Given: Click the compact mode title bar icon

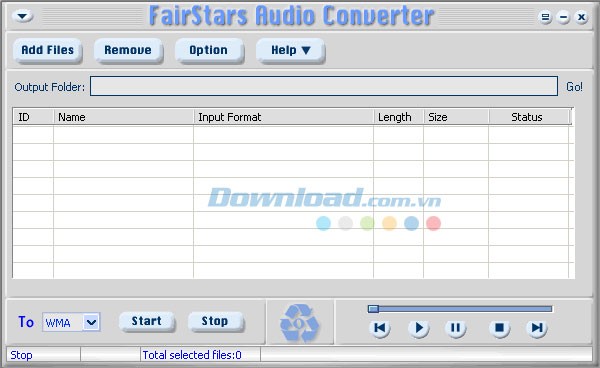Looking at the screenshot, I should (x=545, y=17).
